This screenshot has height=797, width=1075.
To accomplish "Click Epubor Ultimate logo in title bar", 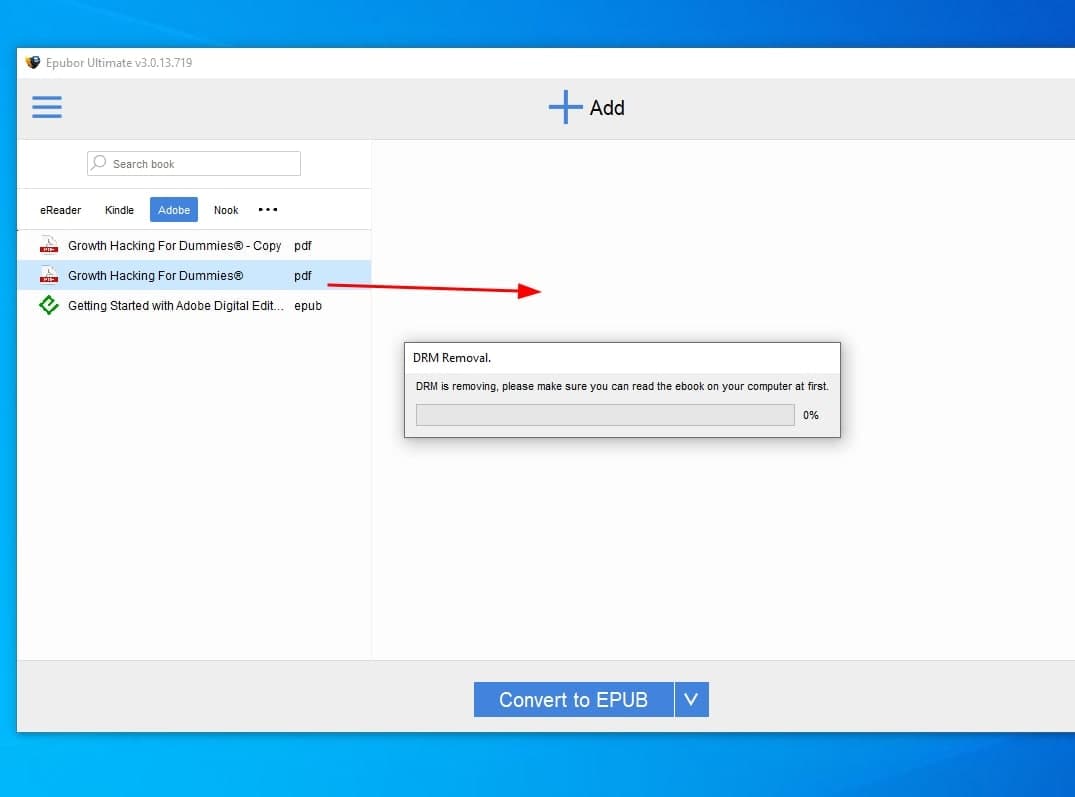I will (x=33, y=63).
